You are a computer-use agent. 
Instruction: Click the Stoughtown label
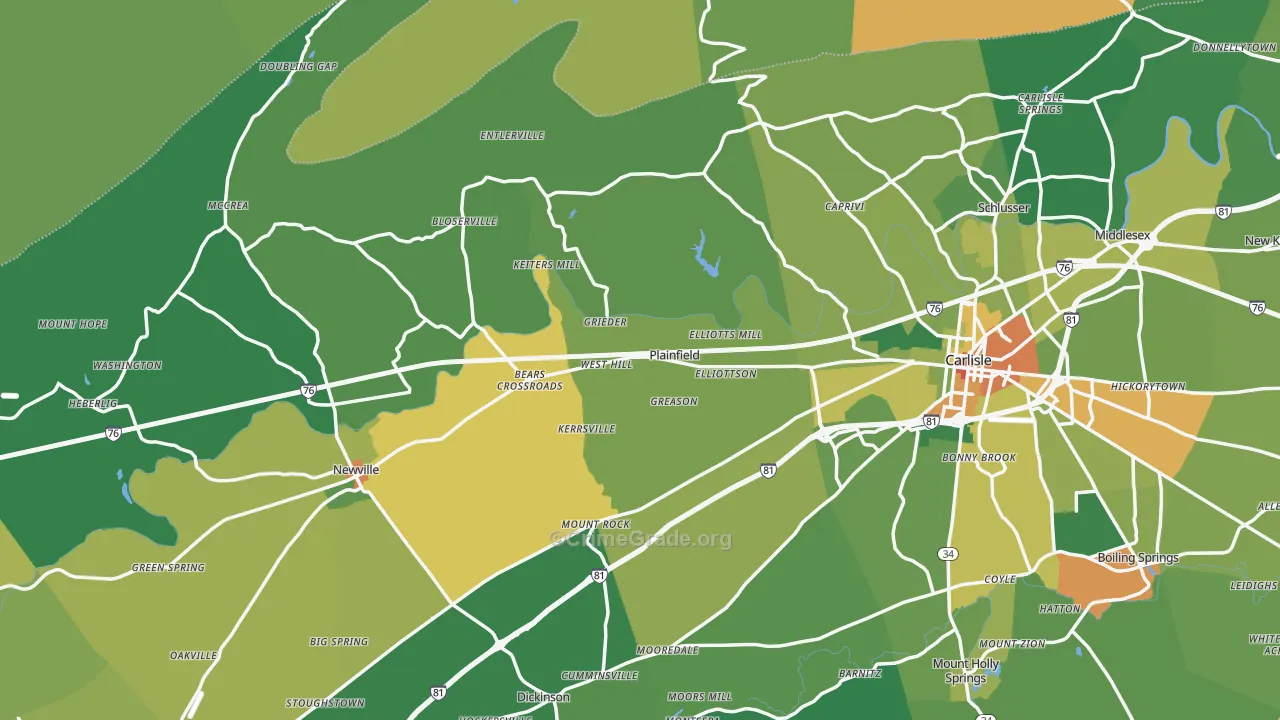tap(325, 703)
